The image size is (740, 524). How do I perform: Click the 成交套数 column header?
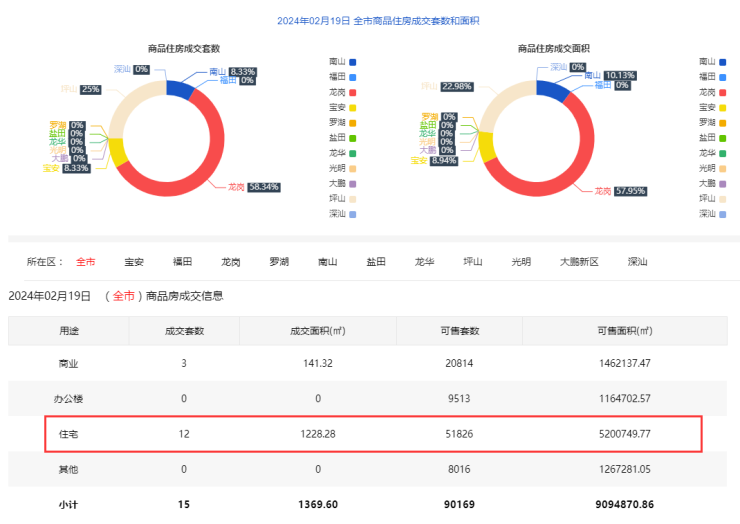(184, 330)
